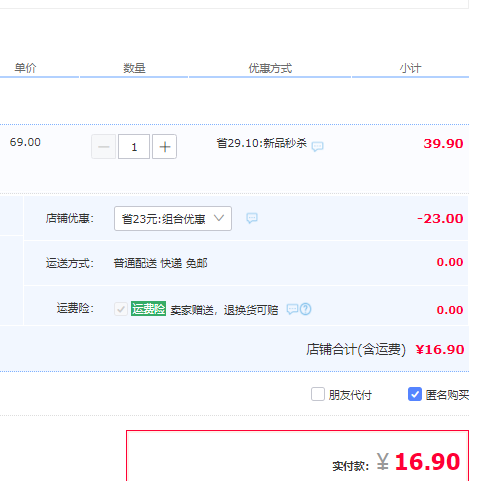Image resolution: width=499 pixels, height=481 pixels.
Task: Click the 优惠方式 column header
Action: click(x=270, y=68)
